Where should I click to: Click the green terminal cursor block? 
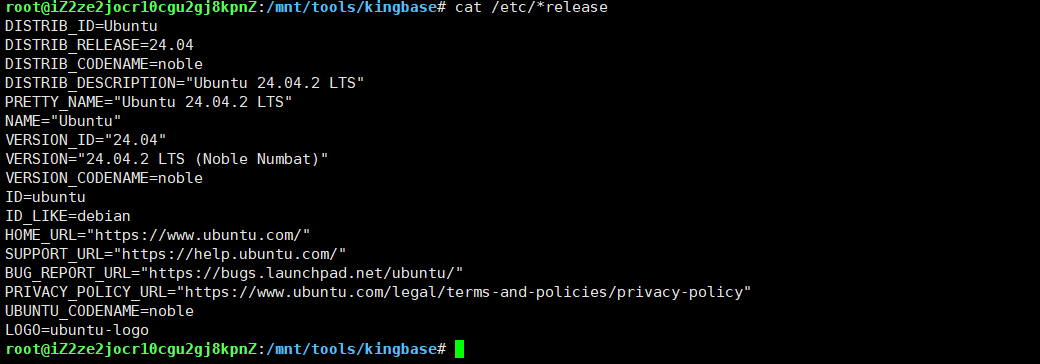point(460,349)
